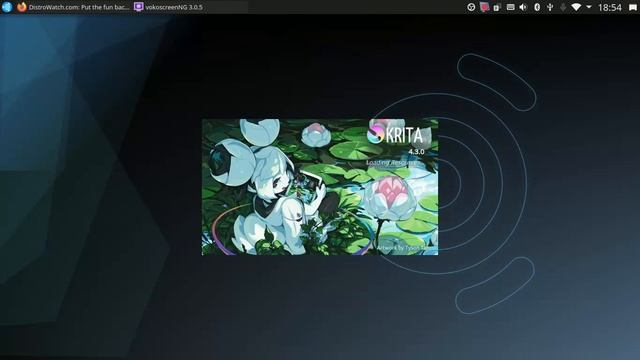Open the Wi-Fi network tray icon
640x360 pixels.
pos(576,7)
